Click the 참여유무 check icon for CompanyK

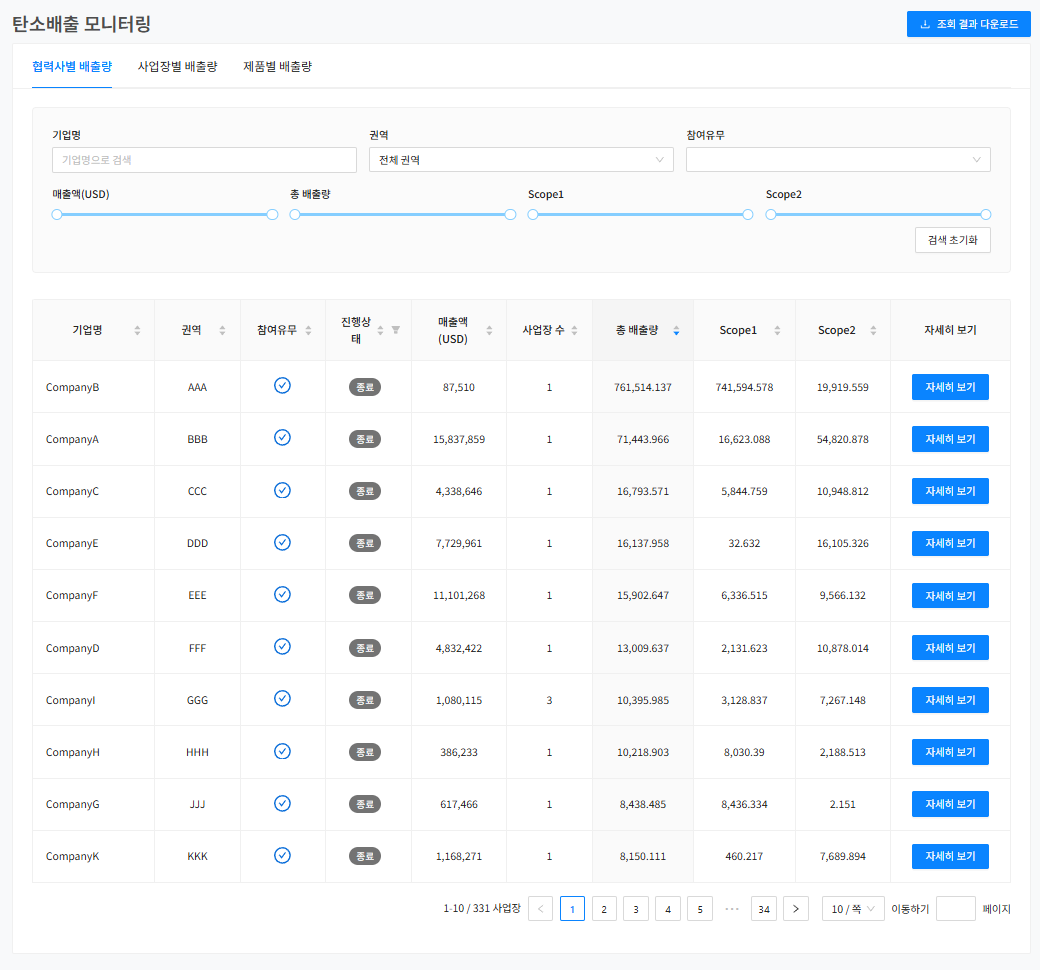coord(282,855)
